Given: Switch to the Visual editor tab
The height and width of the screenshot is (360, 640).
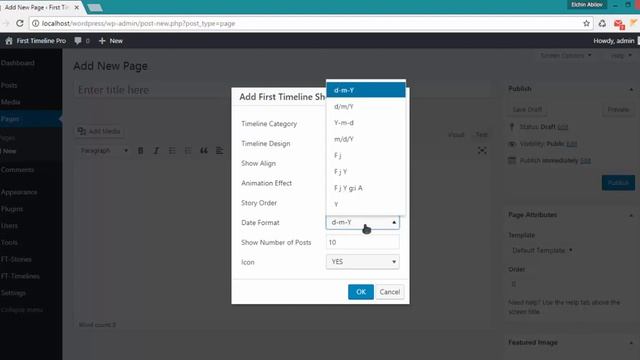Looking at the screenshot, I should point(456,135).
